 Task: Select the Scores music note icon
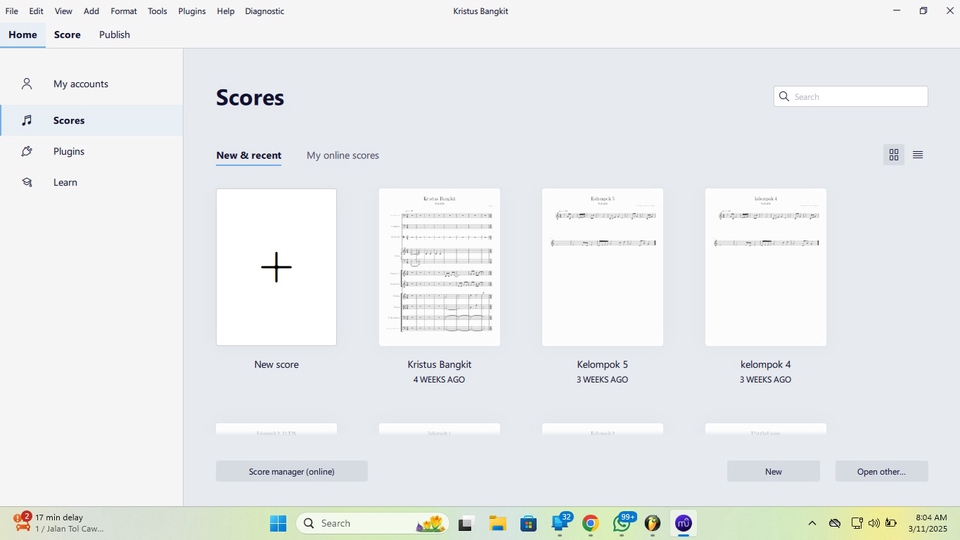(26, 121)
